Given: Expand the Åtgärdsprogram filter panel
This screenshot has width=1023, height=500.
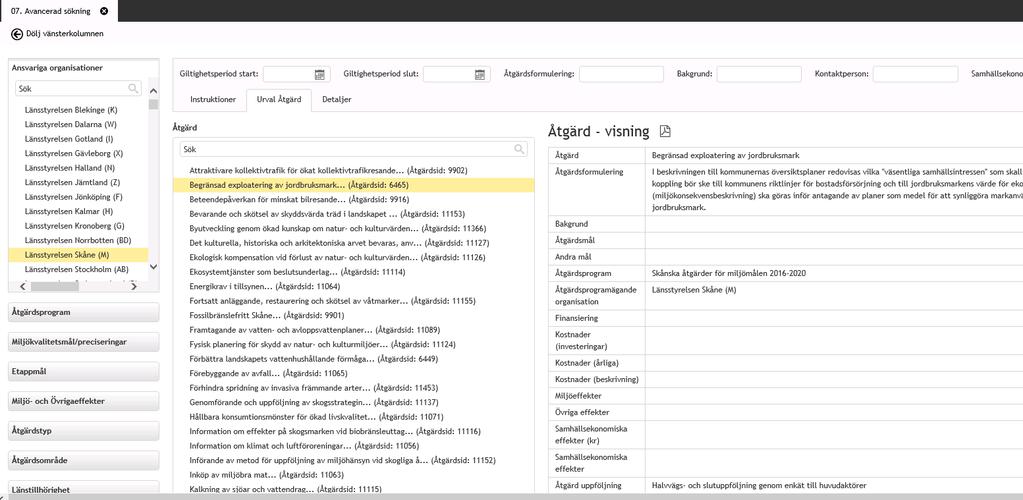Looking at the screenshot, I should click(x=84, y=312).
